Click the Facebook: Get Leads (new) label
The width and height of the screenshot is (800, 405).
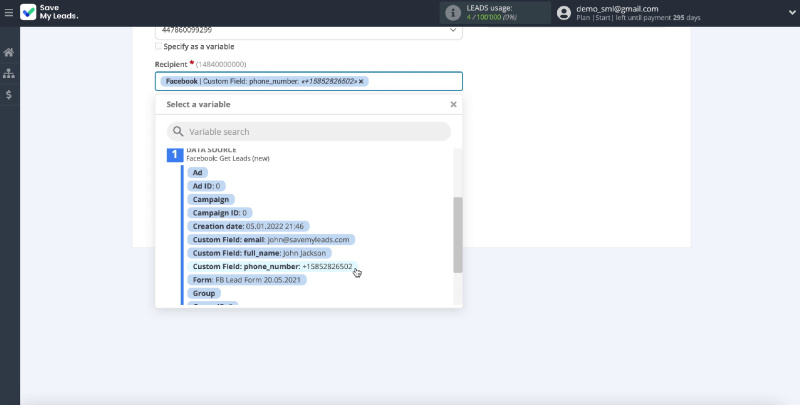[x=228, y=159]
